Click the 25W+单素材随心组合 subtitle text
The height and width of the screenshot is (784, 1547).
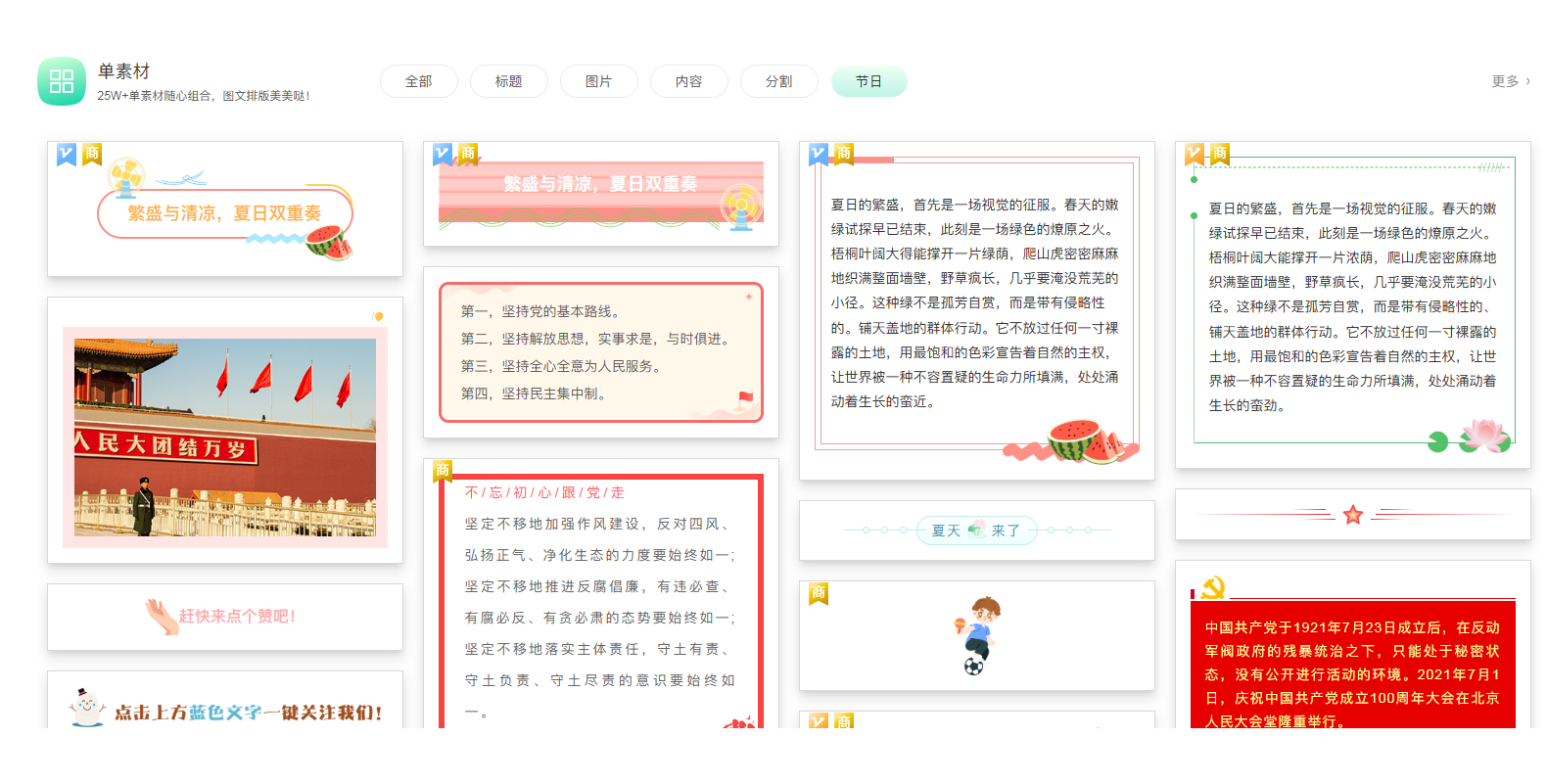204,96
